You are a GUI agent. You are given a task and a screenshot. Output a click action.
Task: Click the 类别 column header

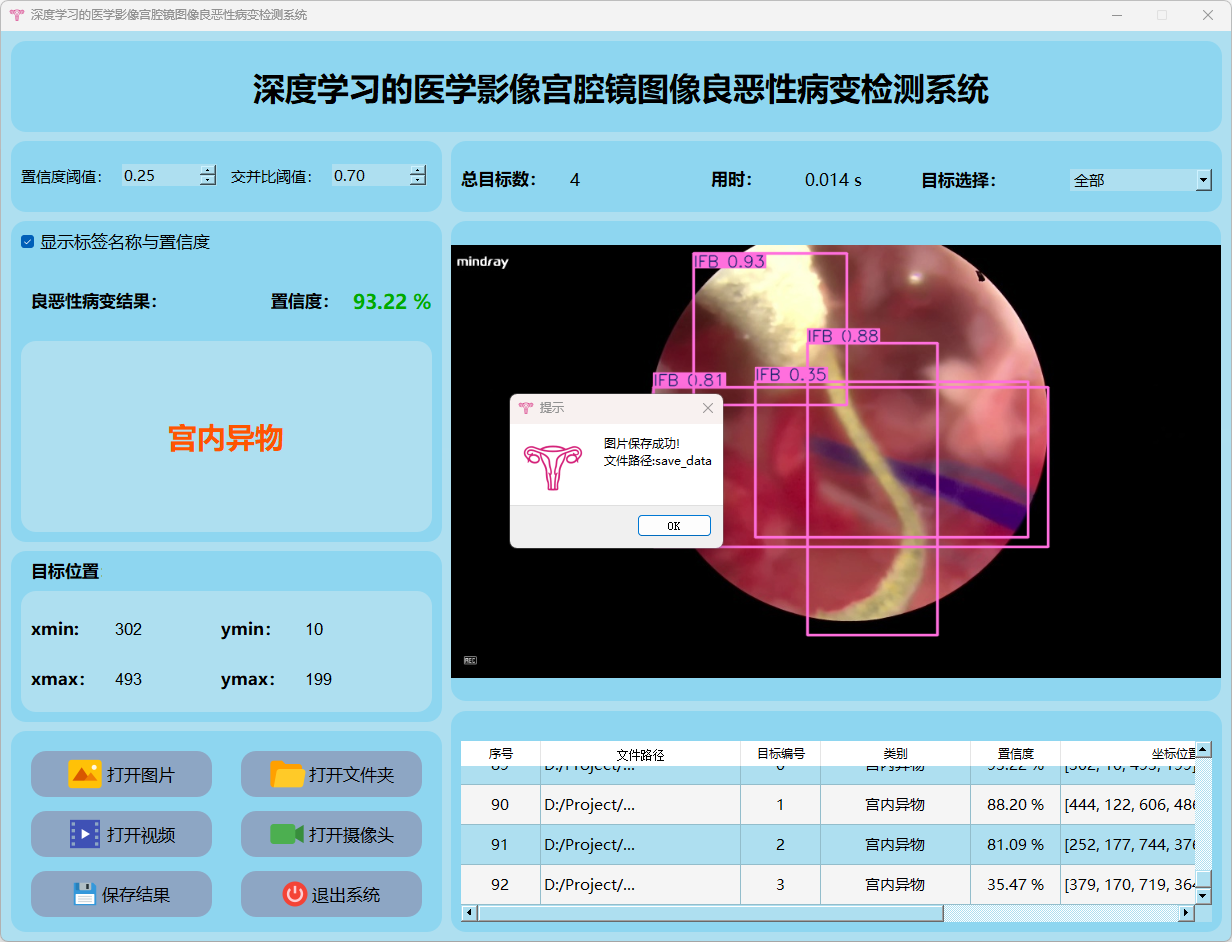click(x=894, y=754)
